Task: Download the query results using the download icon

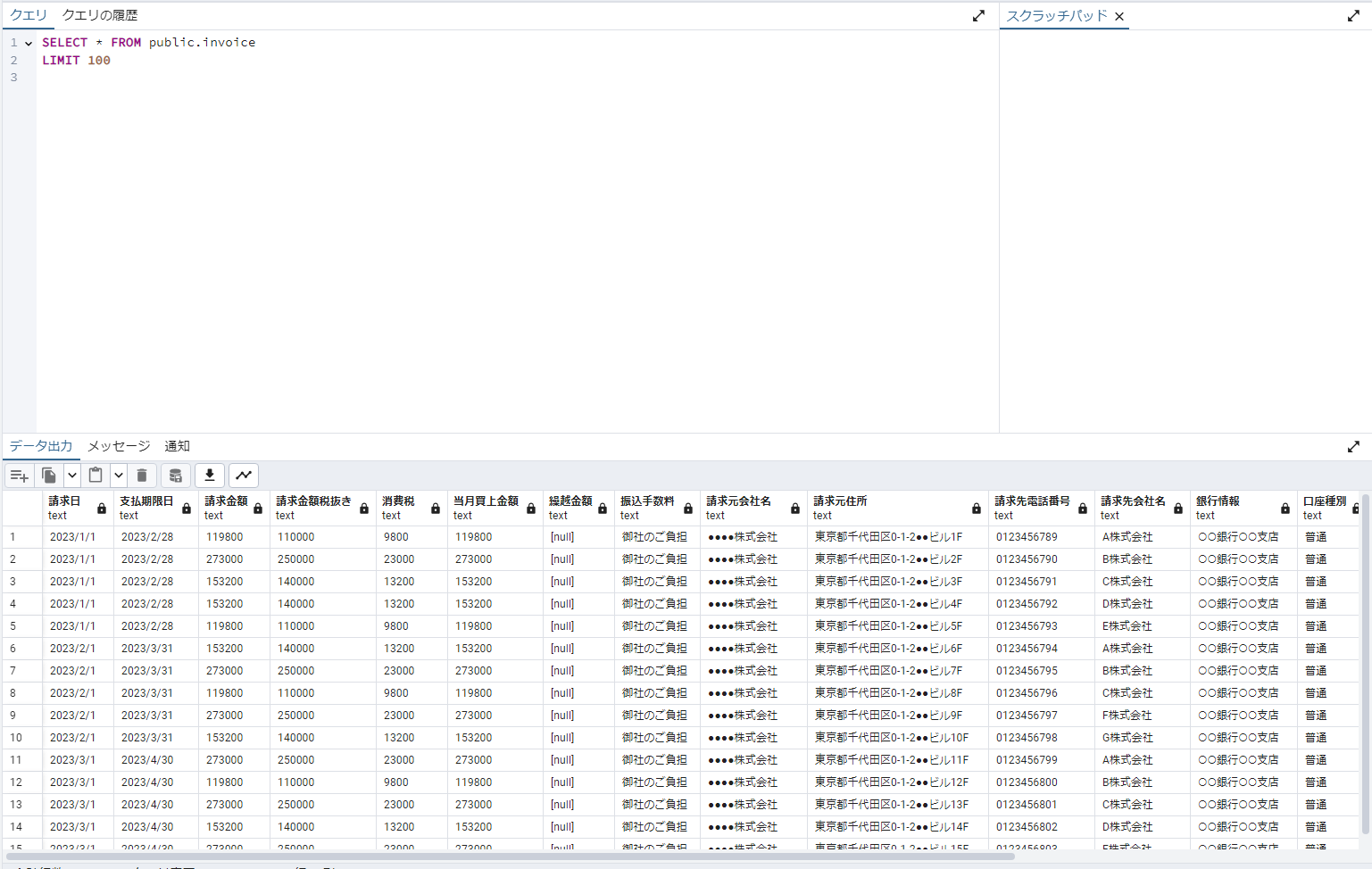Action: pyautogui.click(x=210, y=475)
